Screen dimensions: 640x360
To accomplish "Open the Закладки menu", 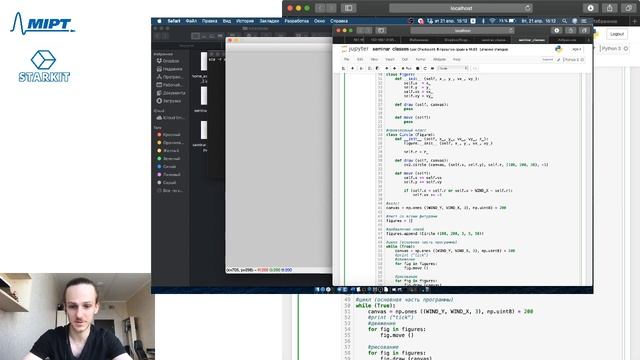I will (269, 21).
